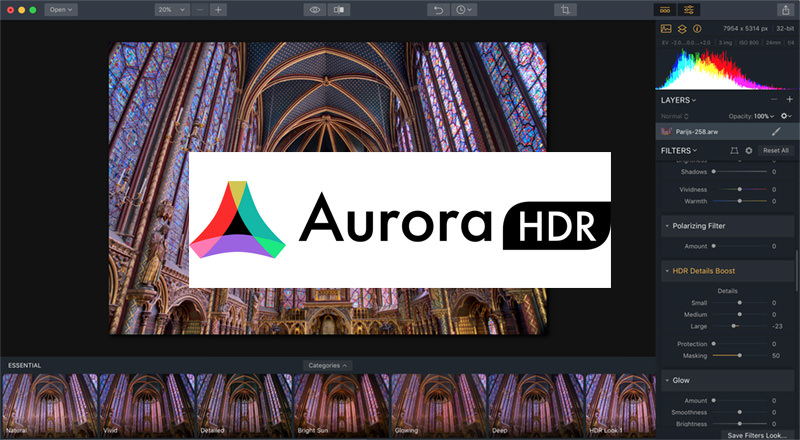Show the histogram image view icon
This screenshot has width=800, height=440.
coord(666,29)
